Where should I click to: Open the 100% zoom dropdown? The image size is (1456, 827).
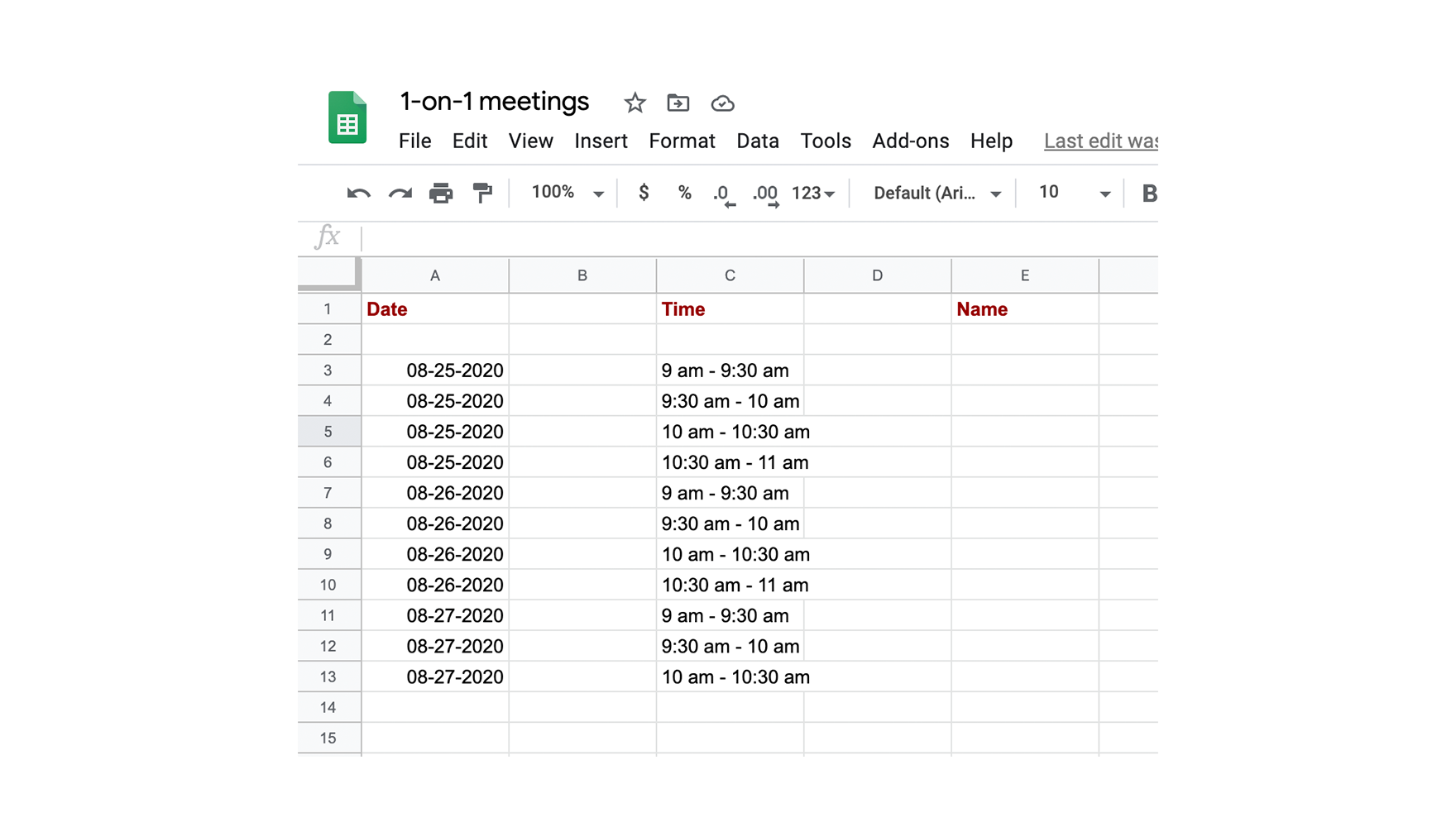568,193
